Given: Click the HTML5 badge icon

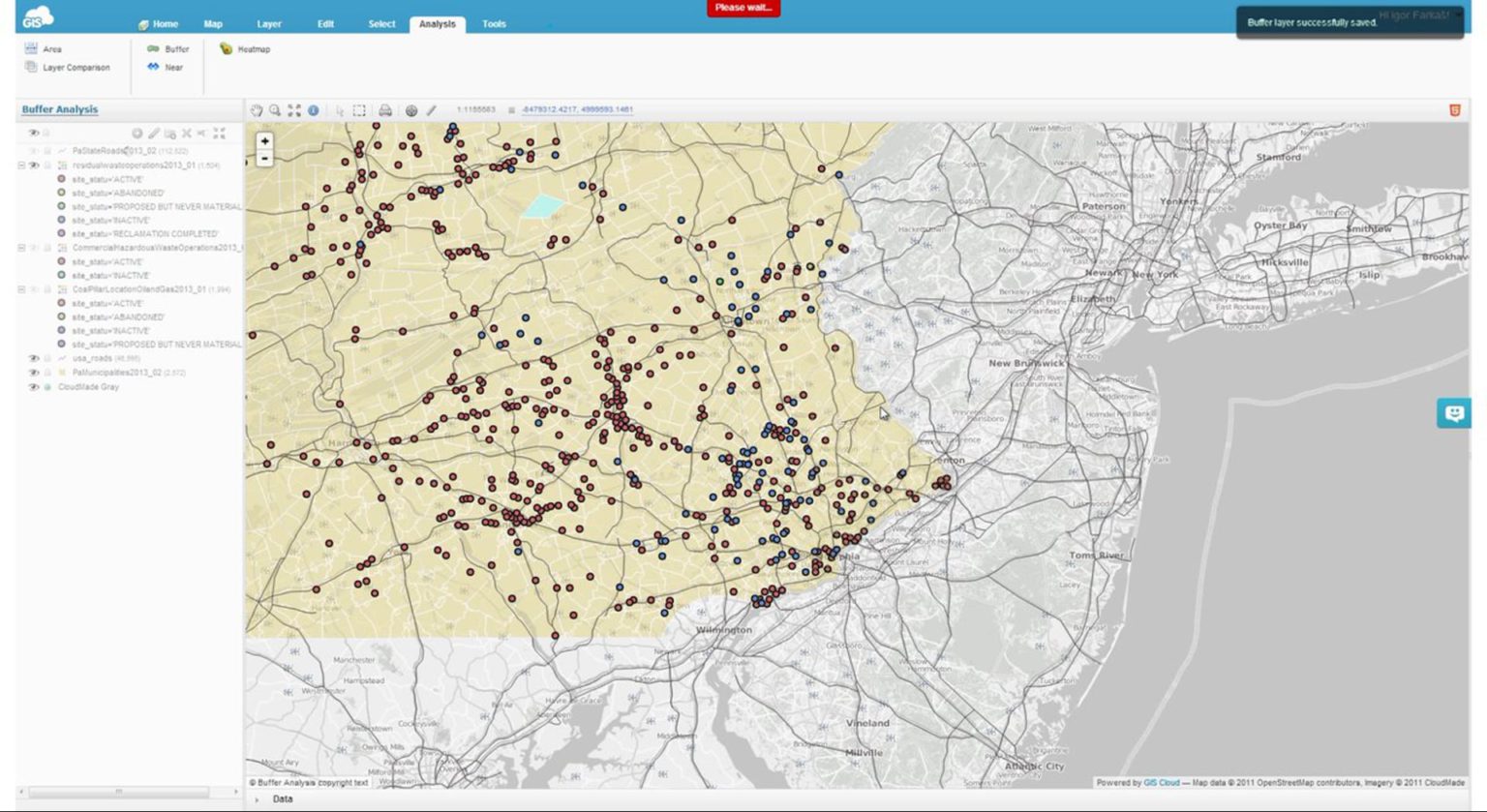Looking at the screenshot, I should [x=1454, y=110].
